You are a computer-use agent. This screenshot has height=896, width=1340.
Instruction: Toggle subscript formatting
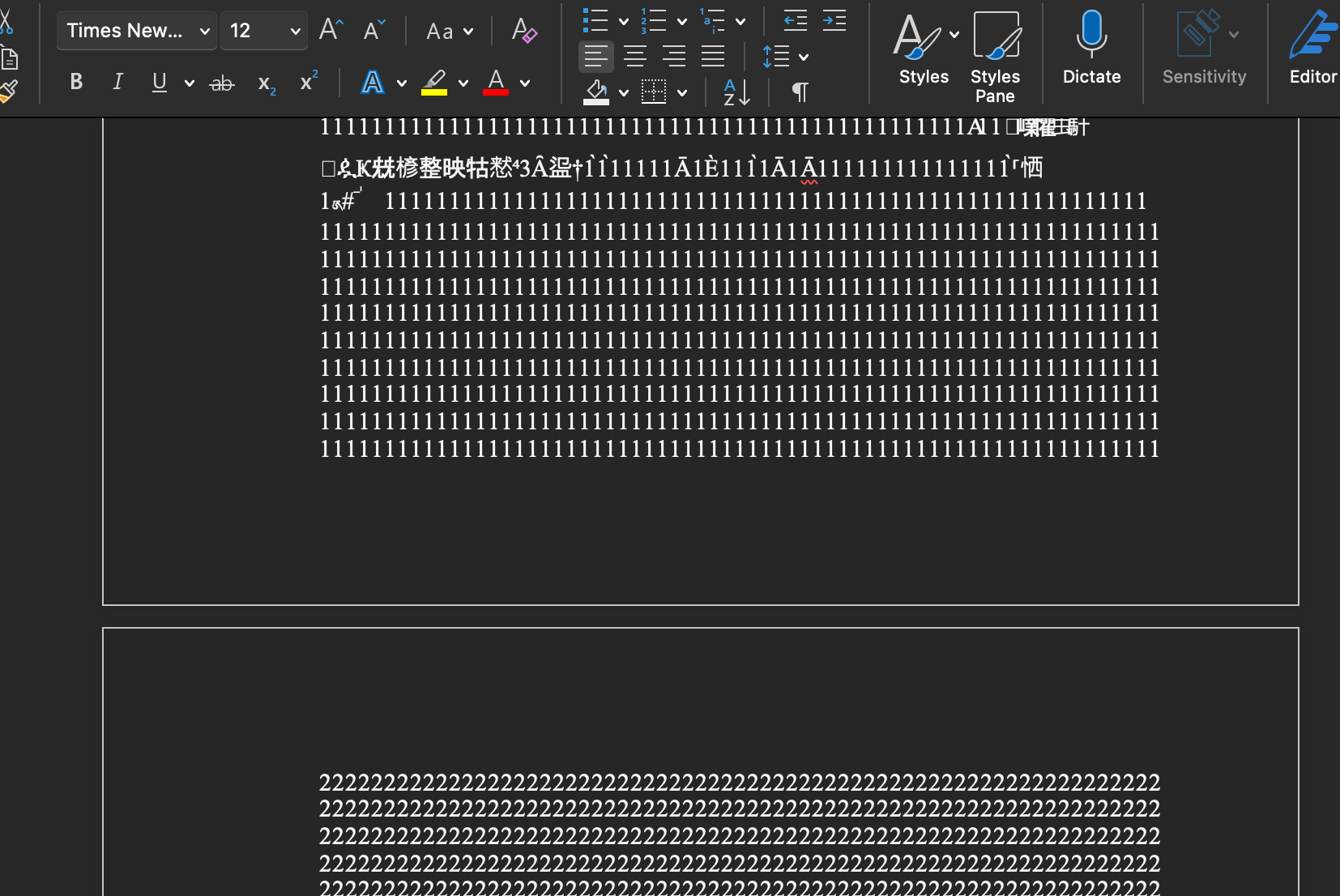pos(267,83)
